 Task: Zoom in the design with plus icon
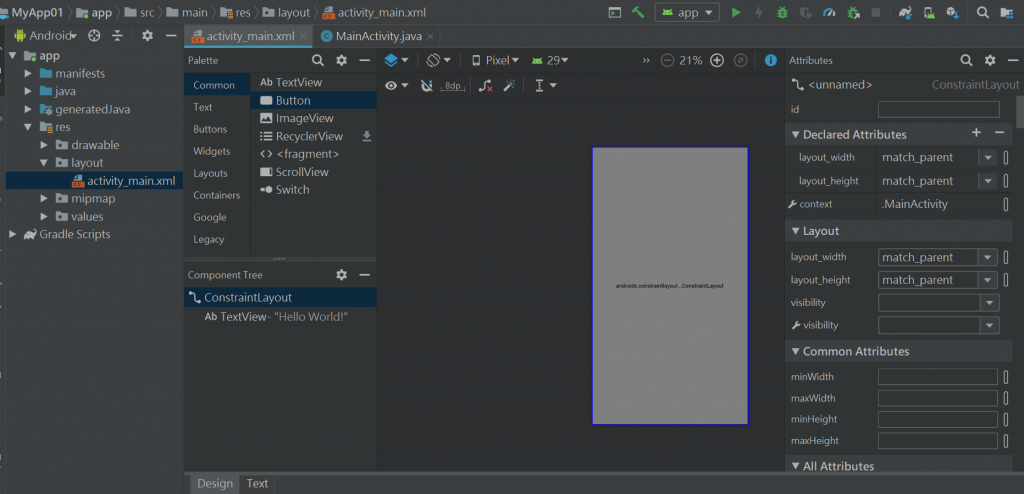[x=717, y=60]
